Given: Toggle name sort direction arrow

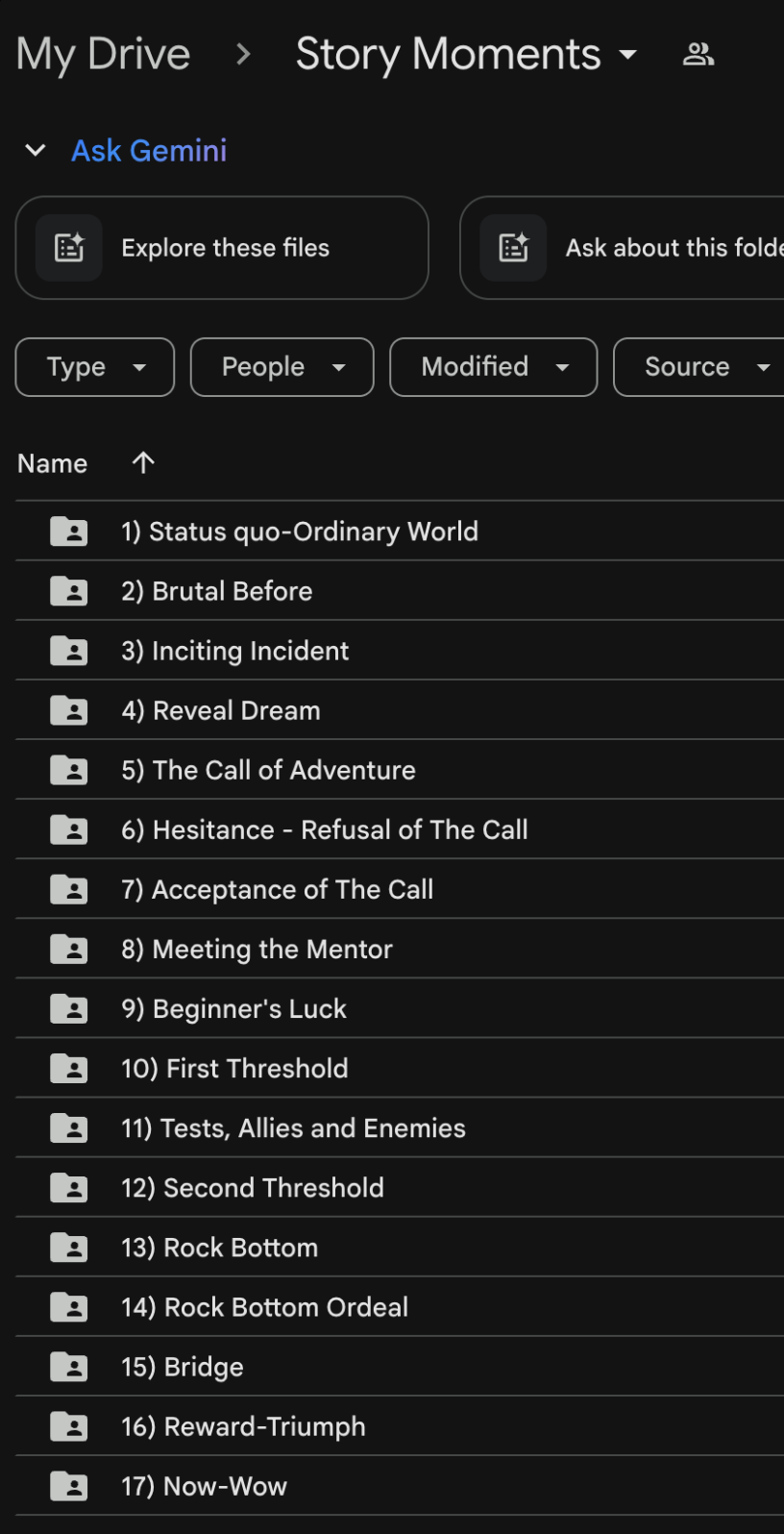Looking at the screenshot, I should coord(143,463).
